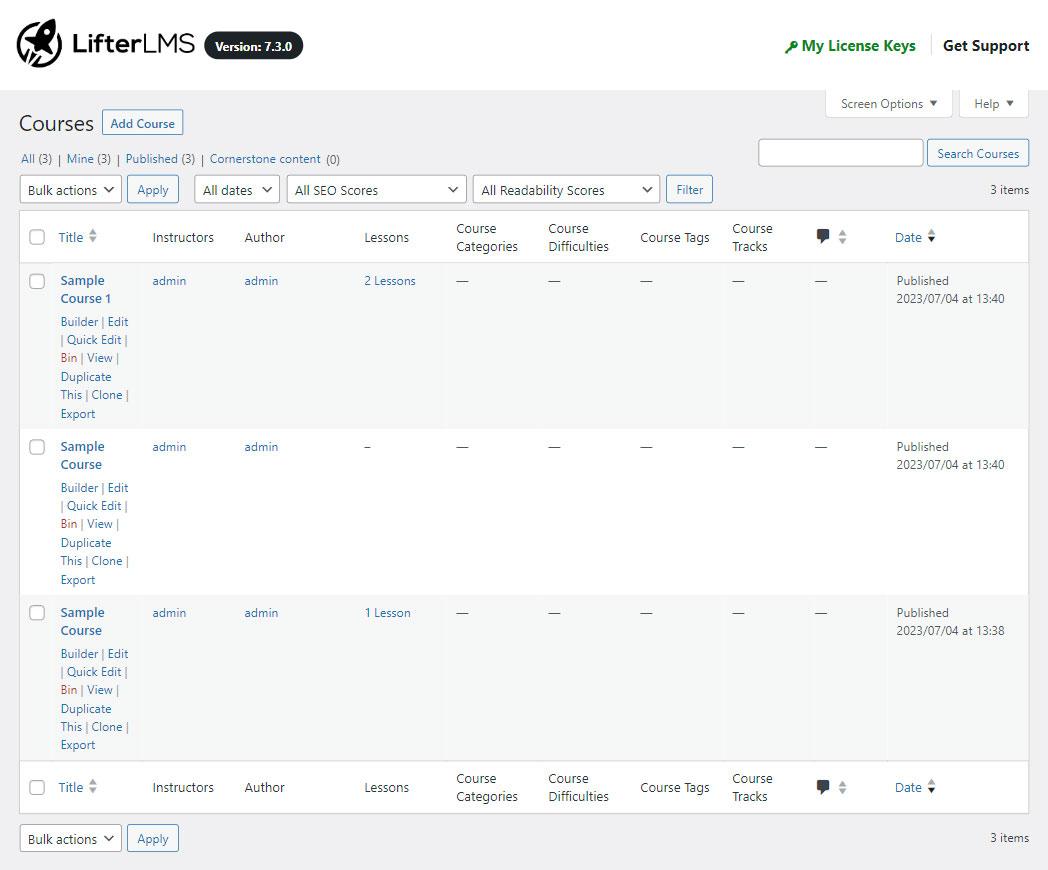This screenshot has height=870, width=1048.
Task: Open Get Support link
Action: [986, 46]
